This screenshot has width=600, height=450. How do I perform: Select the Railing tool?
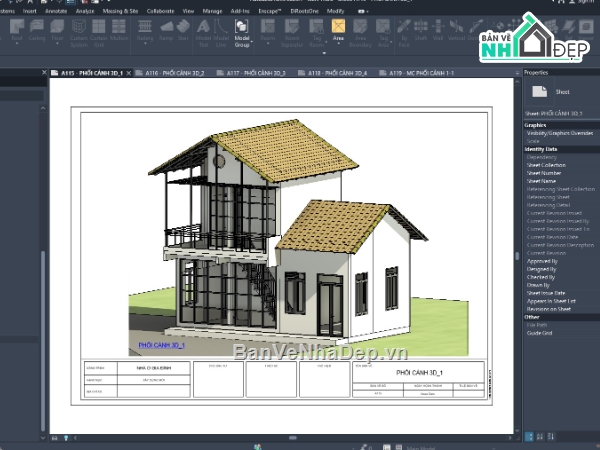(x=145, y=31)
